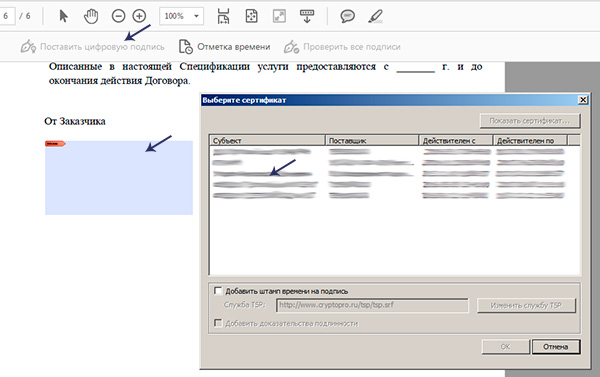This screenshot has width=600, height=377.
Task: Enable Добавить штамп времени на подпись checkbox
Action: pyautogui.click(x=218, y=291)
